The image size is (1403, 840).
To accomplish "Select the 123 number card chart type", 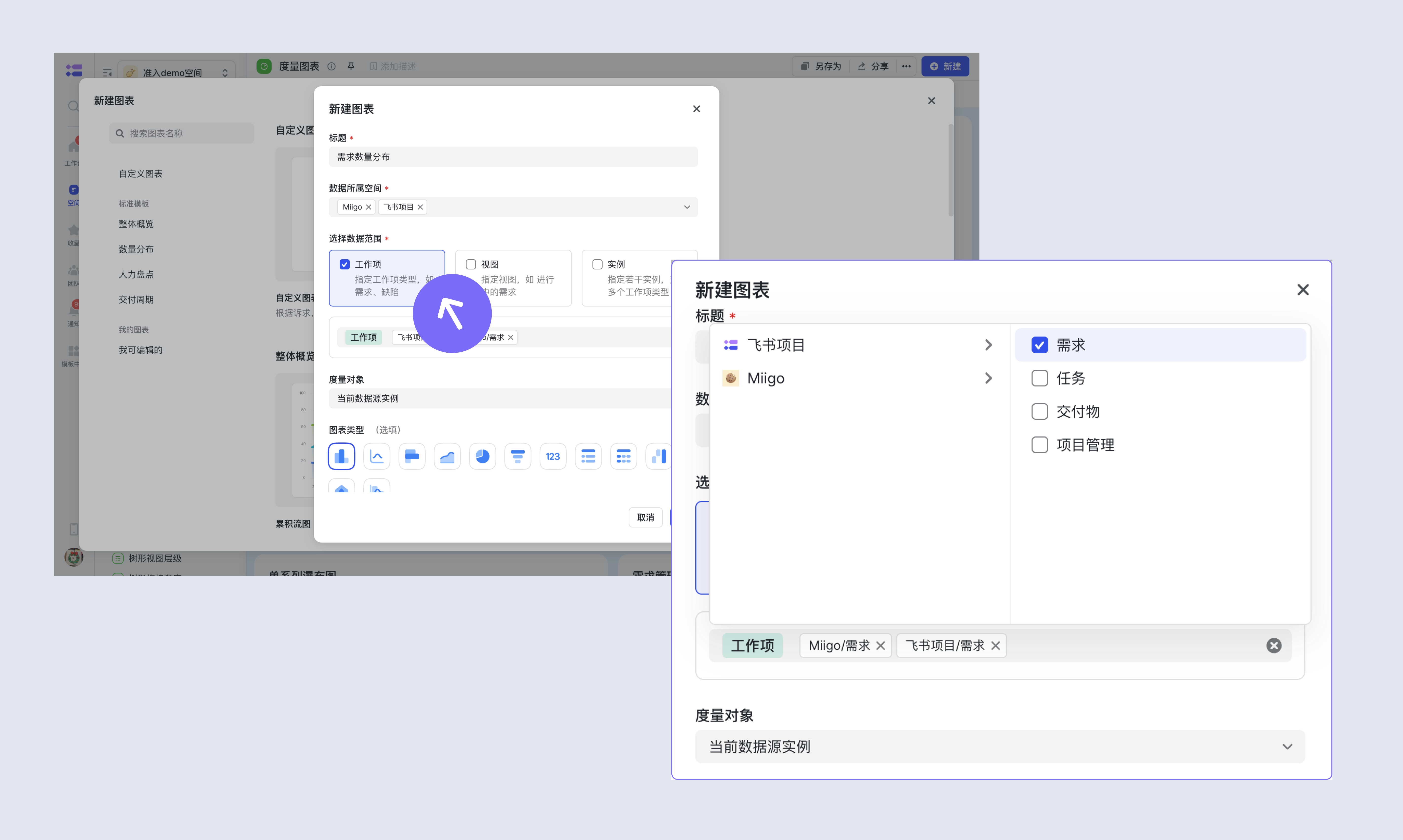I will coord(553,456).
